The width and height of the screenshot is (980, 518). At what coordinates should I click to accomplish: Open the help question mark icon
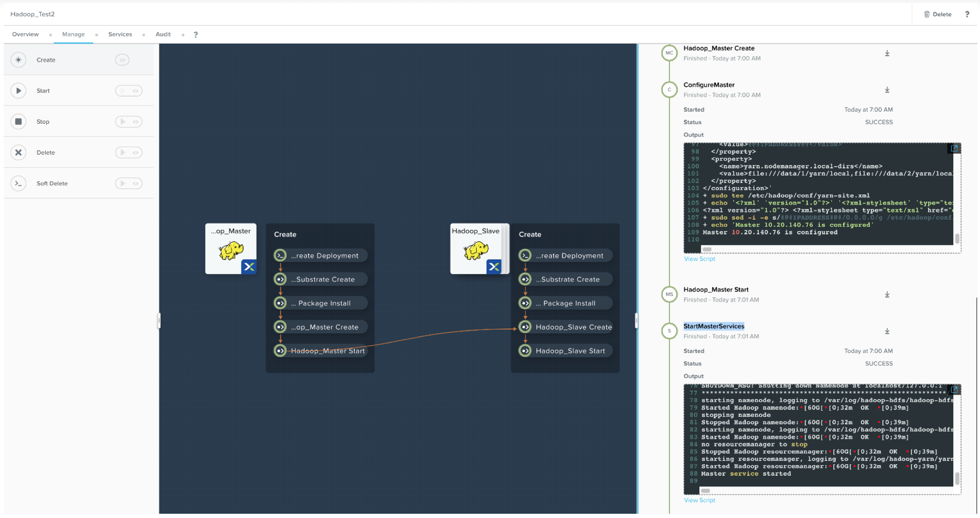(x=967, y=14)
